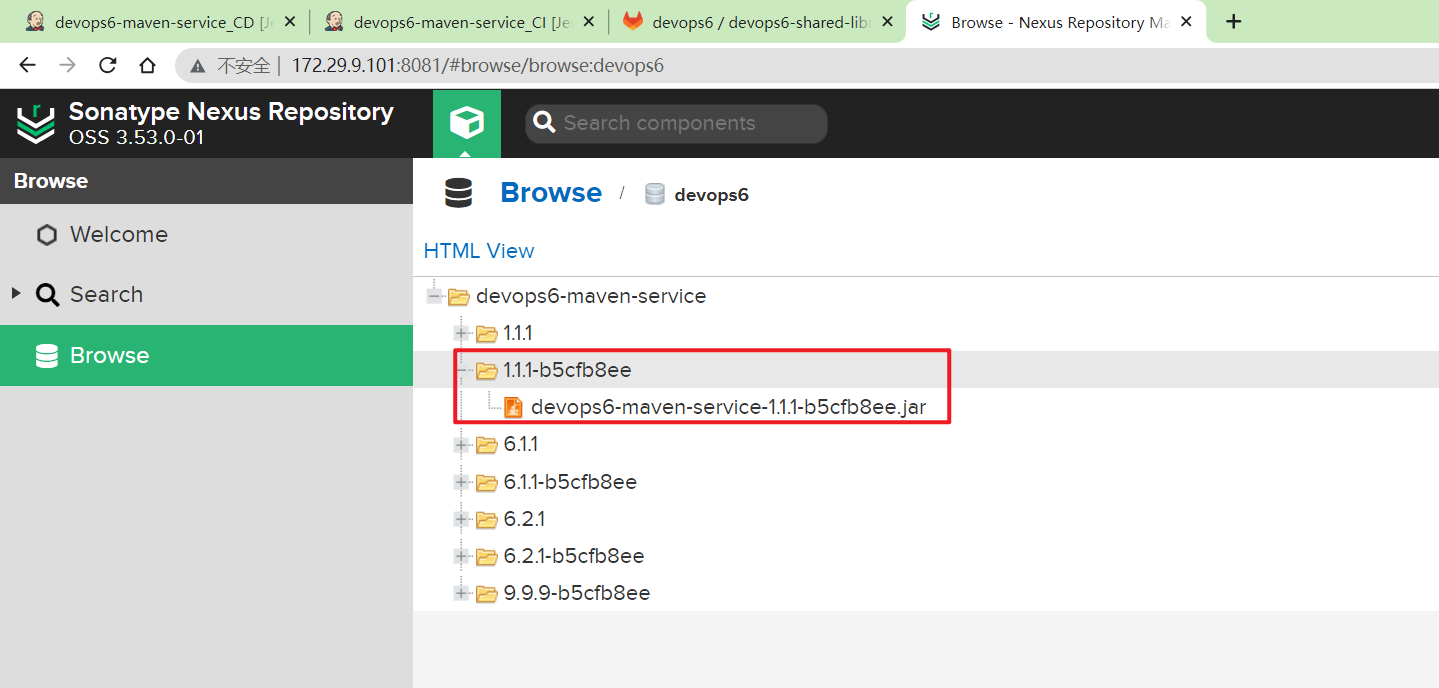Click the Browse breadcrumb heading link
1439x688 pixels.
pyautogui.click(x=551, y=193)
